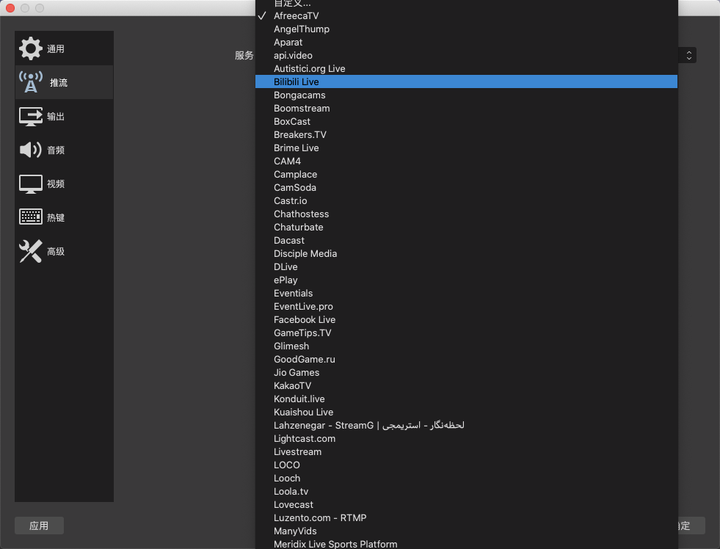This screenshot has height=549, width=720.
Task: Choose Brime Live service
Action: (x=466, y=148)
